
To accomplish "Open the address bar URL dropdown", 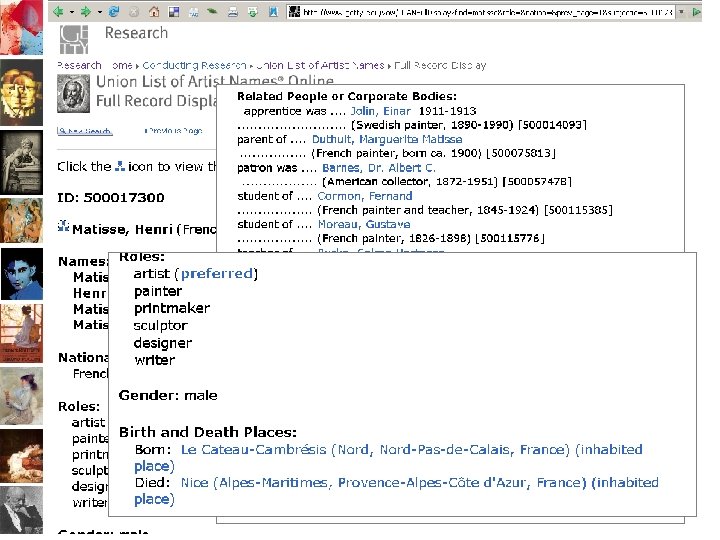I will [682, 12].
